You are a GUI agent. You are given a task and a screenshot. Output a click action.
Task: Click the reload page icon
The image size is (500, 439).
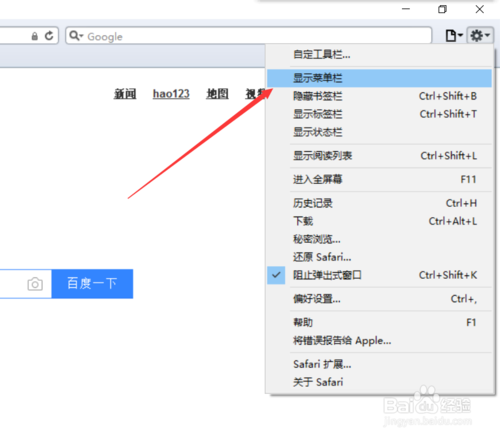tap(49, 36)
